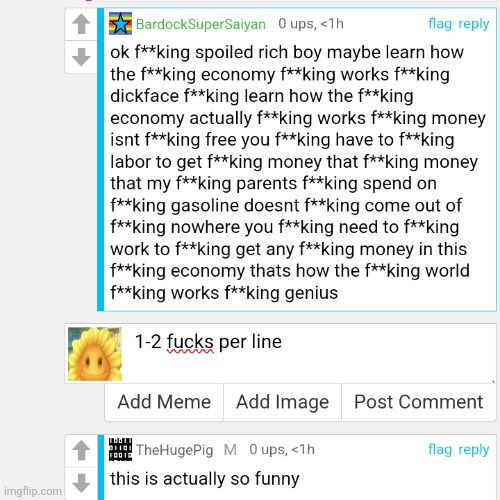
Task: Flag BardockSuperSaiyan's comment
Action: (x=440, y=24)
